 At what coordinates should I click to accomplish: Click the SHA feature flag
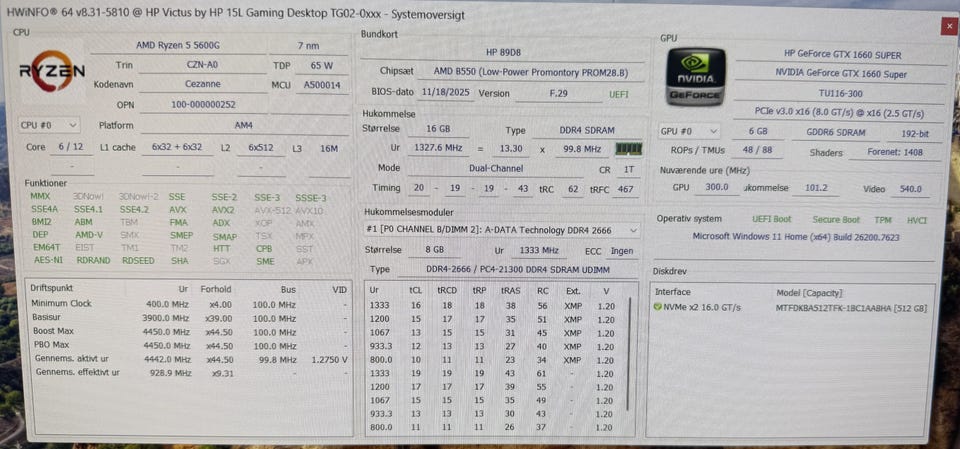(x=179, y=260)
